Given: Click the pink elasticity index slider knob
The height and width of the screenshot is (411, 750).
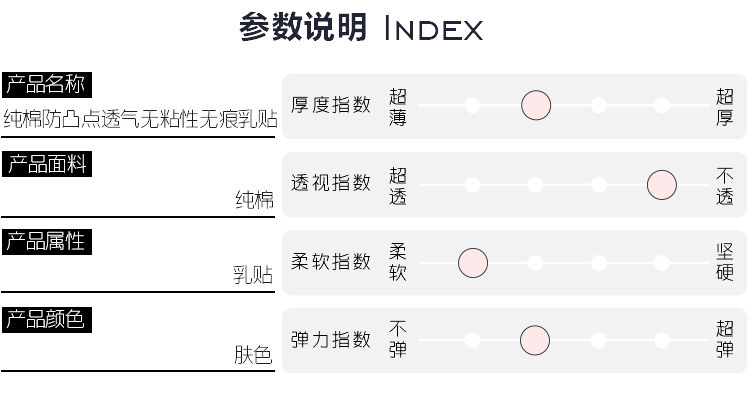Looking at the screenshot, I should (x=535, y=340).
